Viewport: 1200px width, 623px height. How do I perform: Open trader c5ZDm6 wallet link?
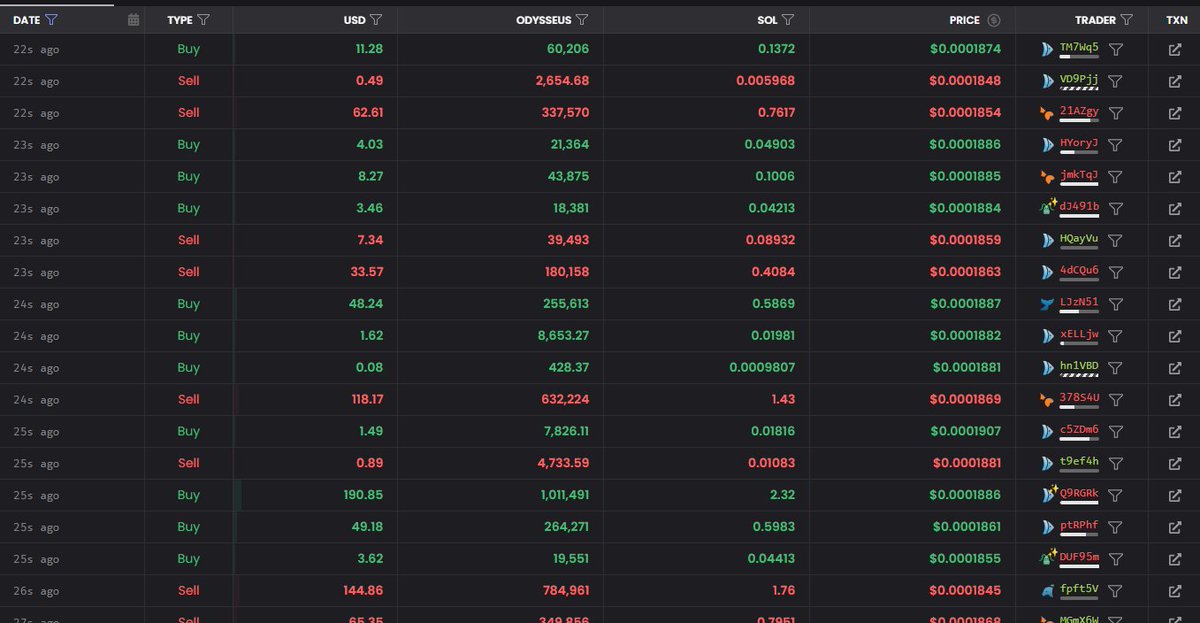pyautogui.click(x=1079, y=430)
